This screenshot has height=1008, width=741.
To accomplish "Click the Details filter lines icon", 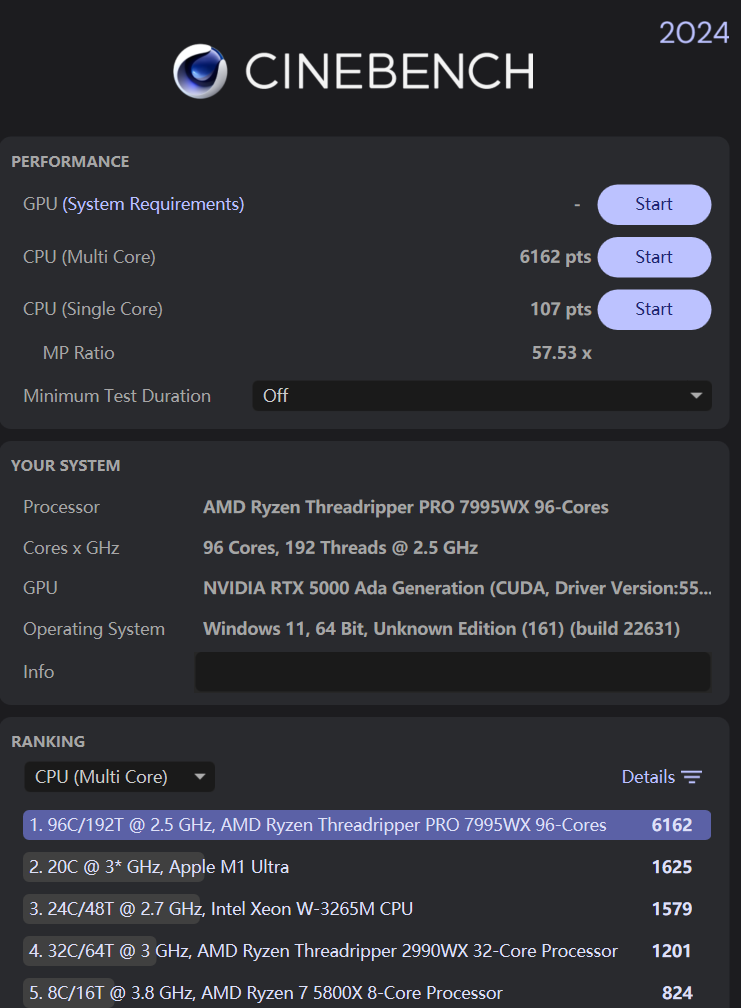I will click(692, 777).
